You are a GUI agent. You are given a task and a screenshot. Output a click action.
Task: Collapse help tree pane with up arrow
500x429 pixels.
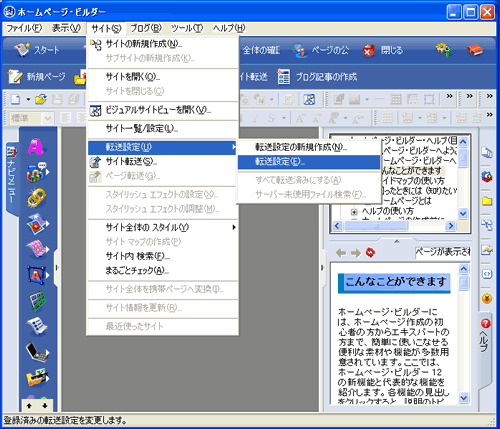(x=397, y=241)
